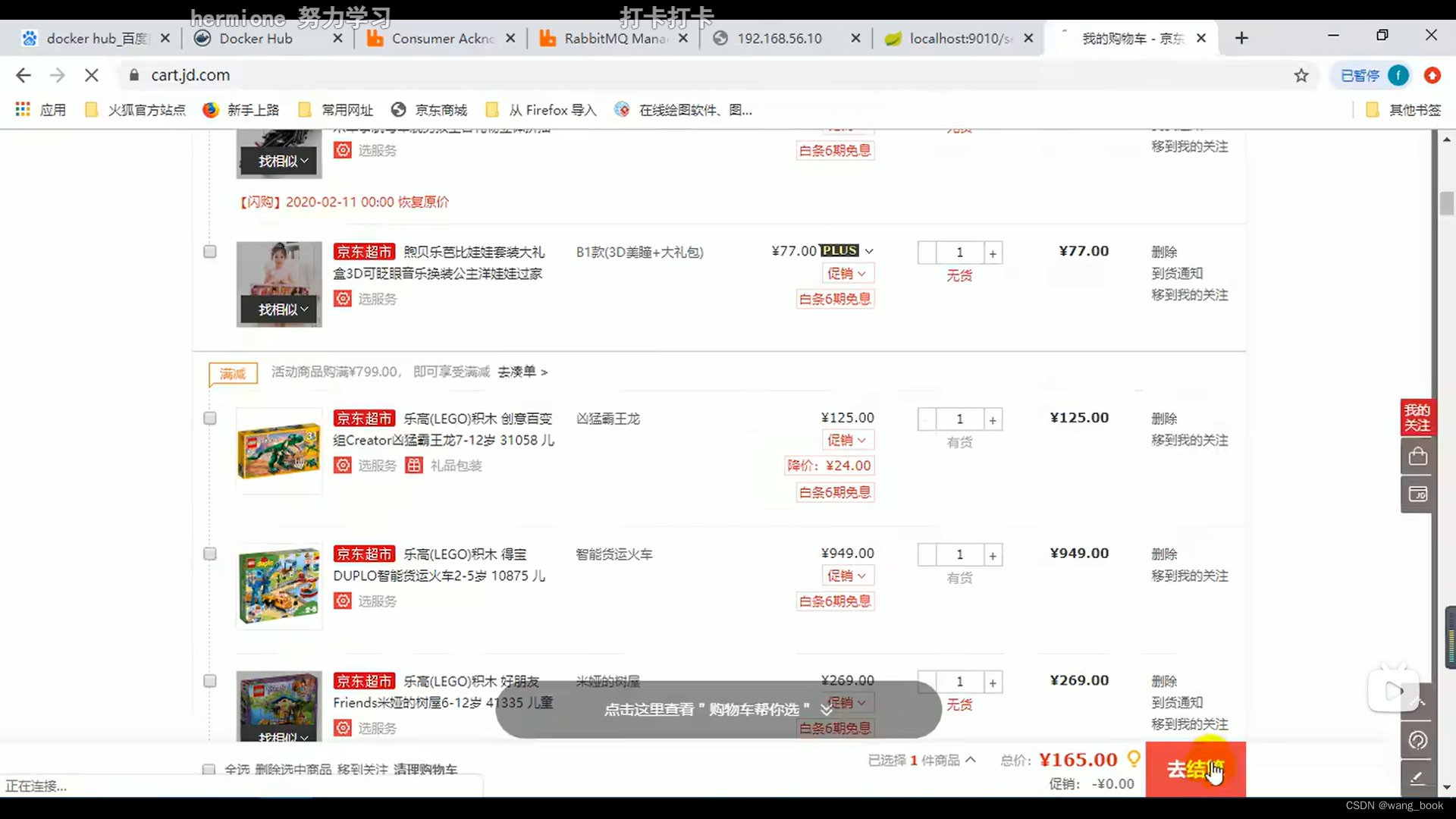Expand the 购物车帮你选 banner
This screenshot has width=1456, height=819.
(x=718, y=709)
